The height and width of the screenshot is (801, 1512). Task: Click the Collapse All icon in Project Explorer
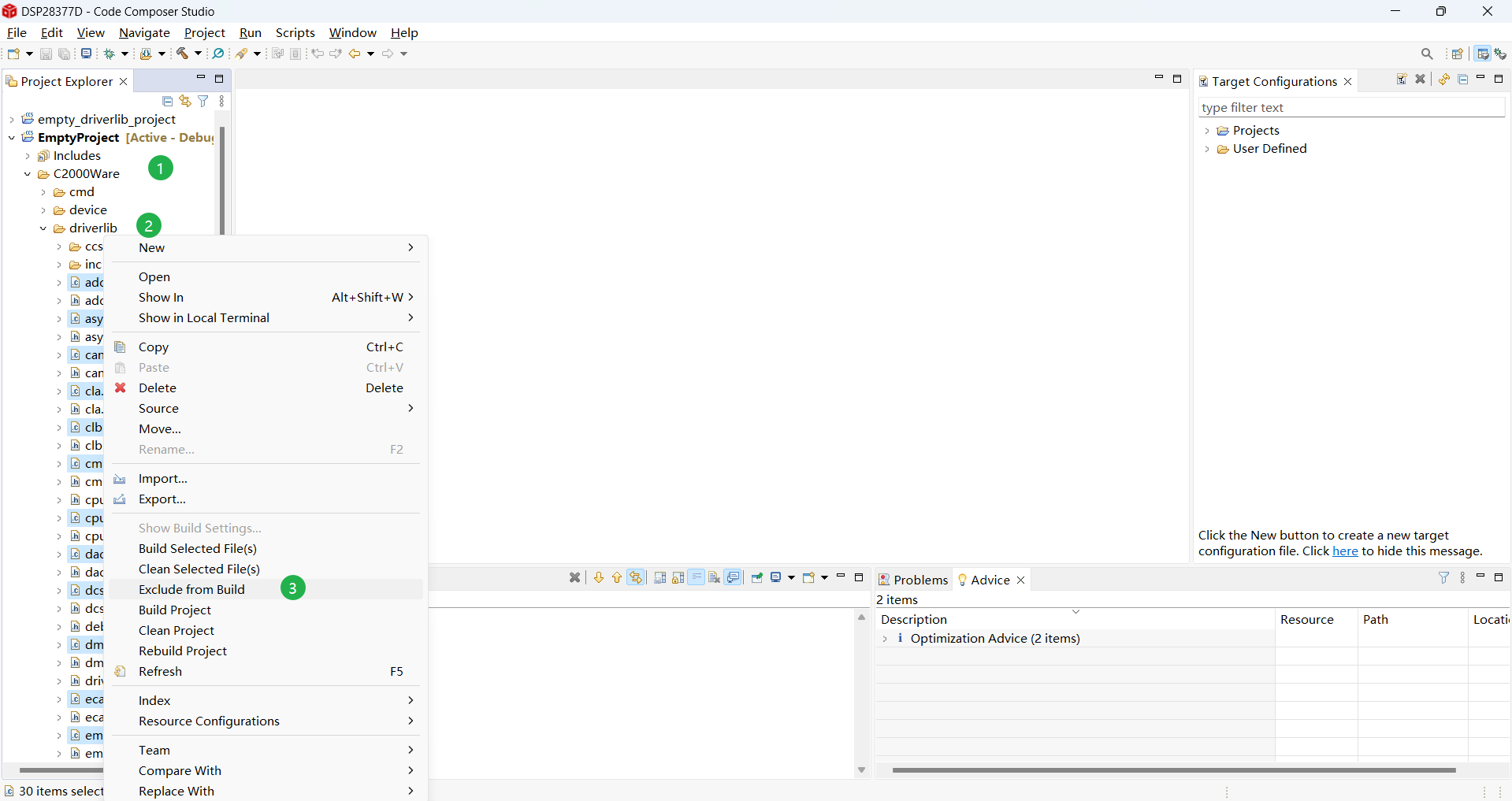tap(167, 102)
